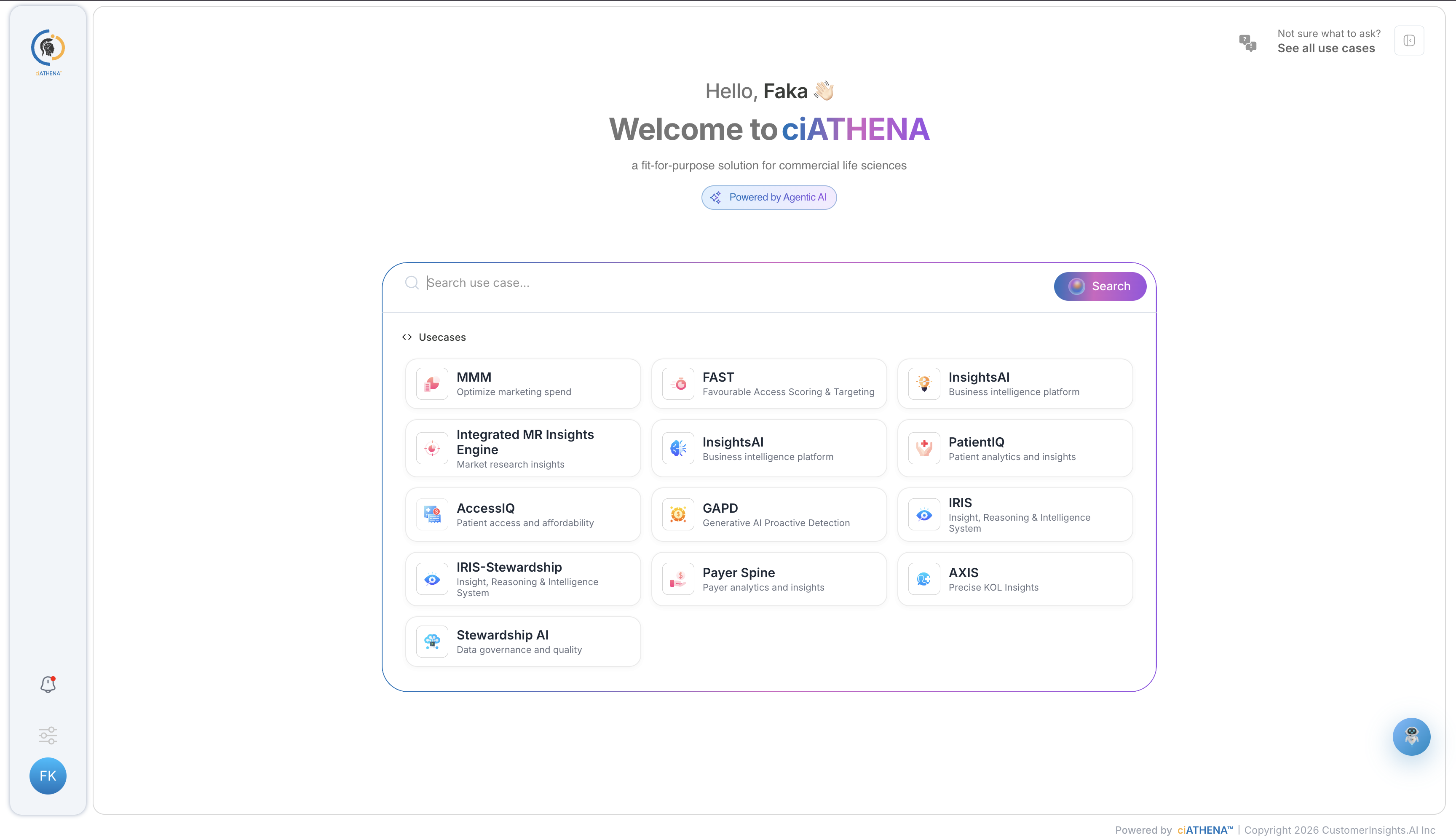Click the MMM pie chart icon
1456x840 pixels.
[432, 384]
